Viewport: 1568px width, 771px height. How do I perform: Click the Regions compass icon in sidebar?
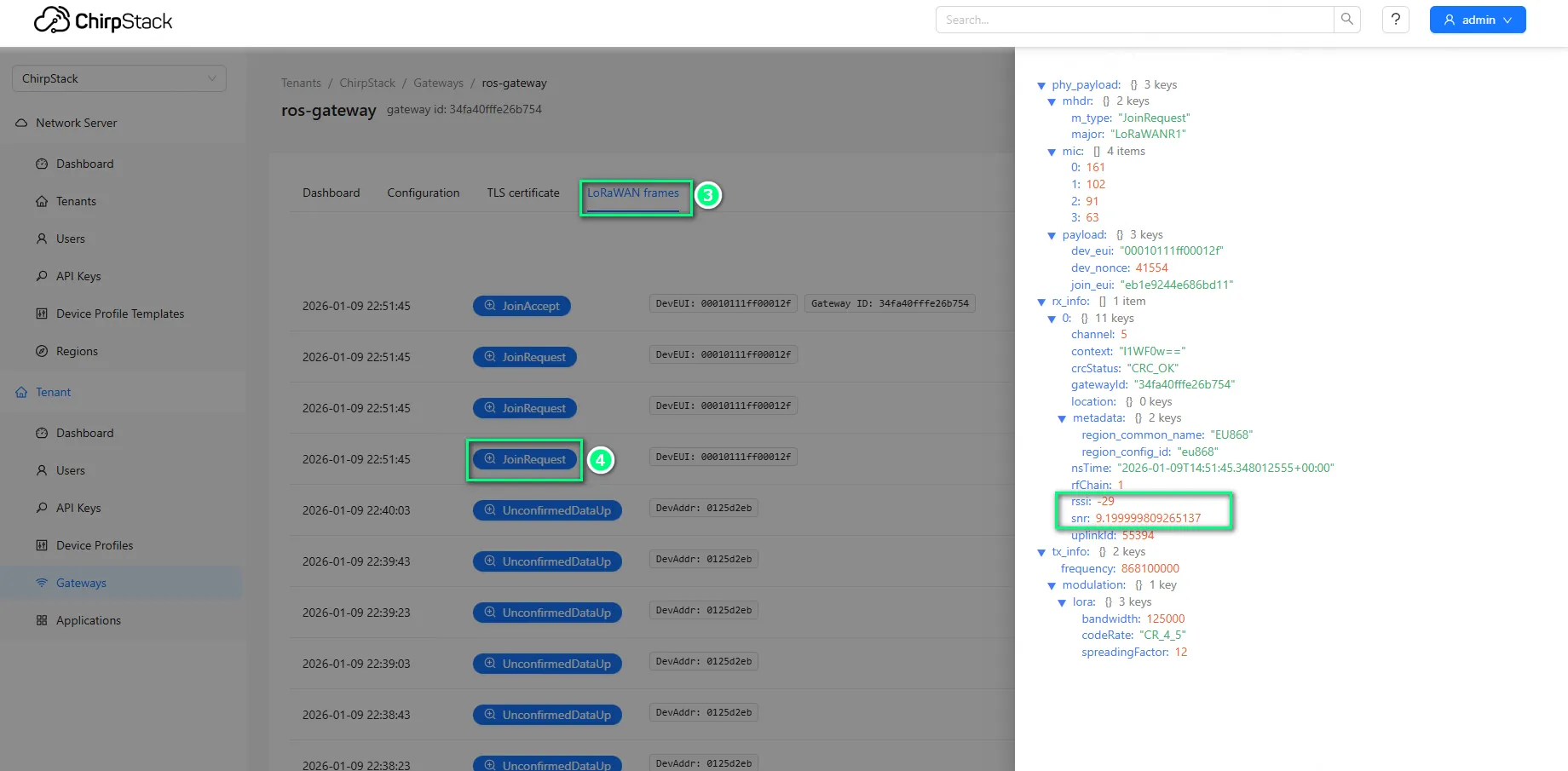[42, 351]
